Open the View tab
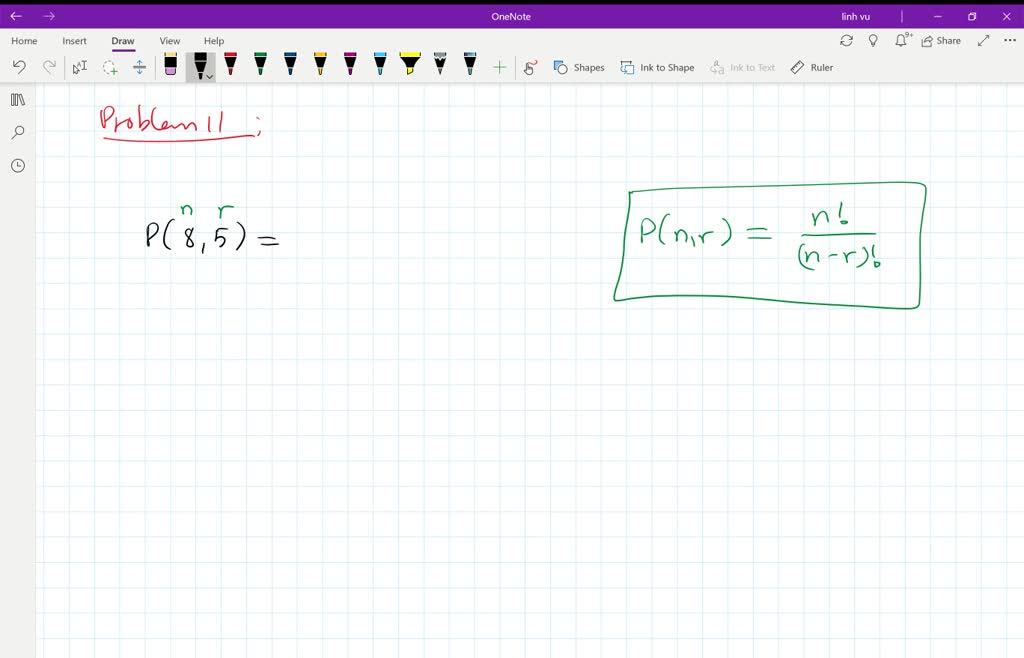The width and height of the screenshot is (1024, 658). (169, 41)
